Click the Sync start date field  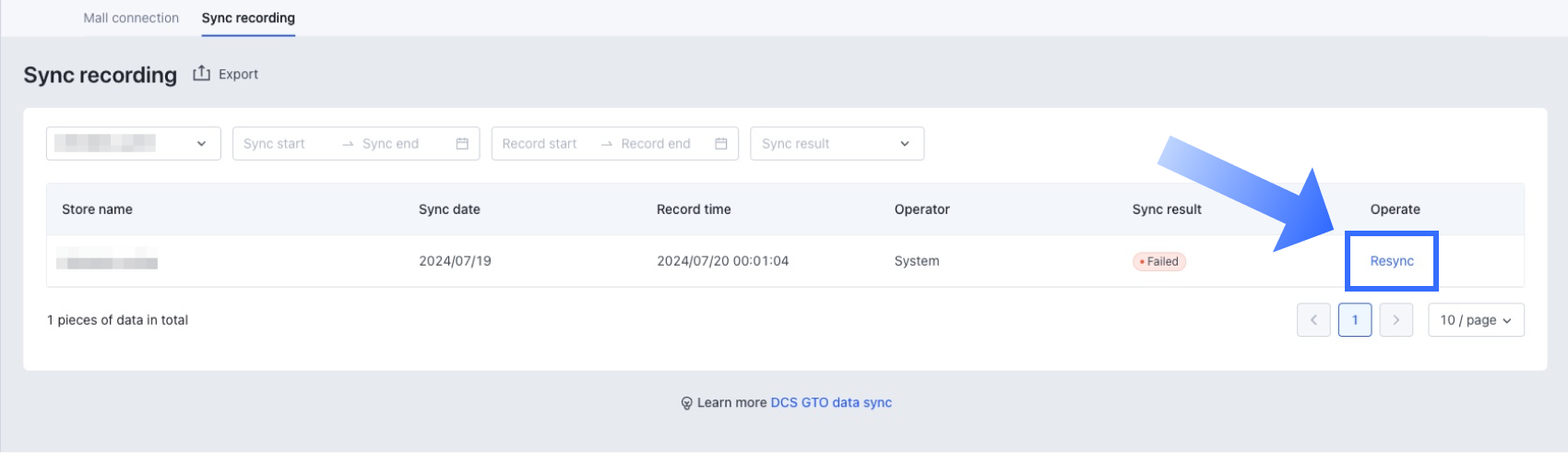click(x=275, y=144)
